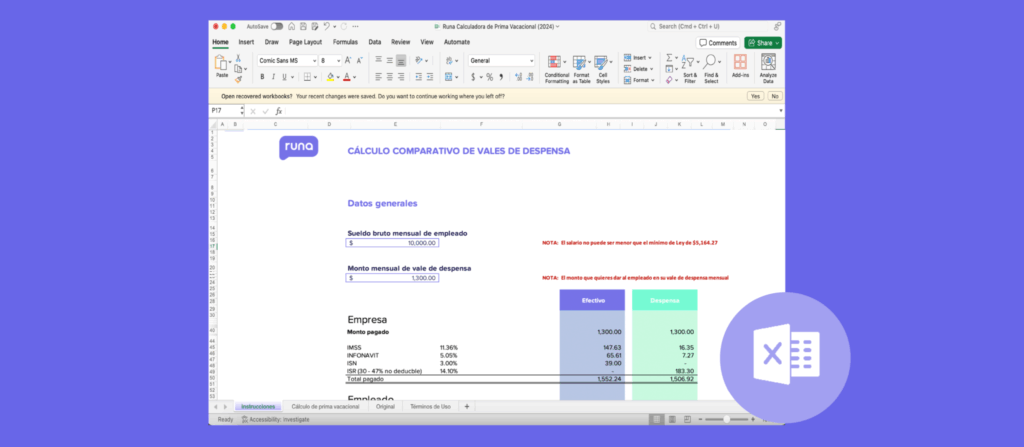Open the View ribbon tab

pos(427,42)
